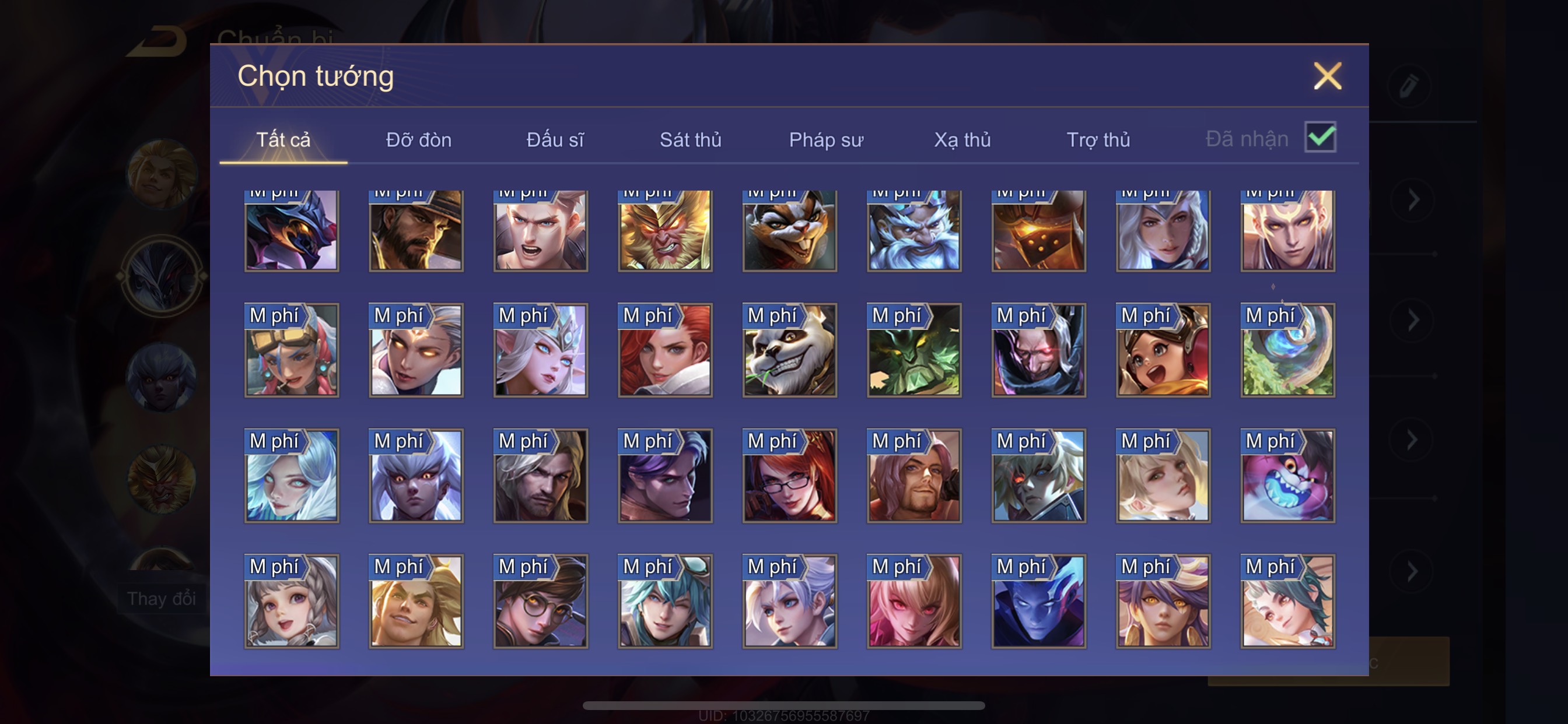Pick the hero with round glasses
Image resolution: width=1568 pixels, height=724 pixels.
[541, 601]
